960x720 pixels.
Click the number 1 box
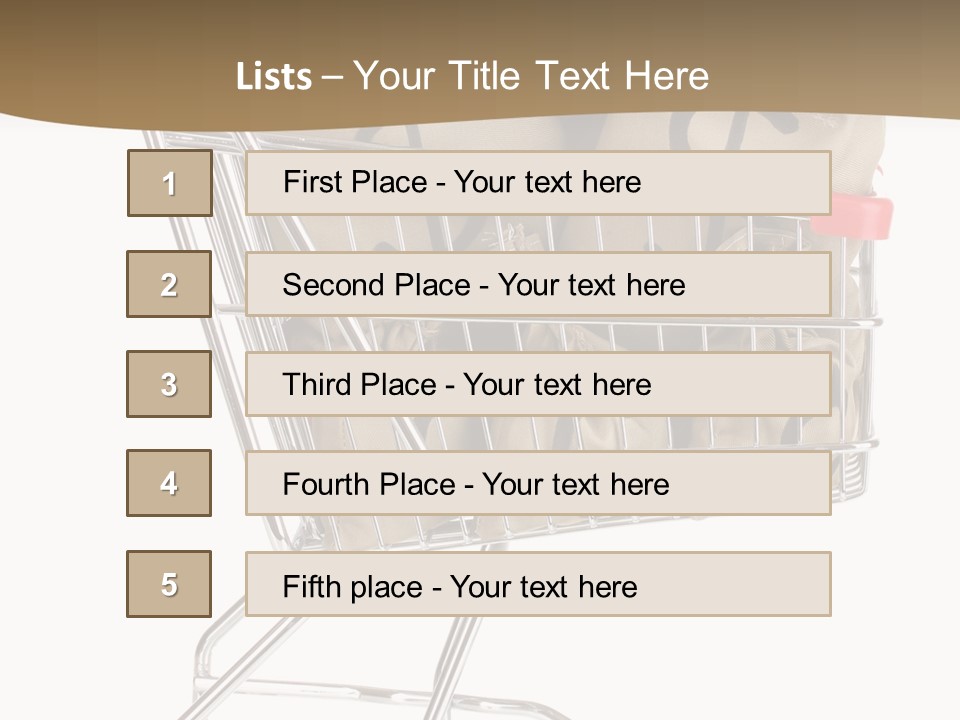[x=170, y=183]
